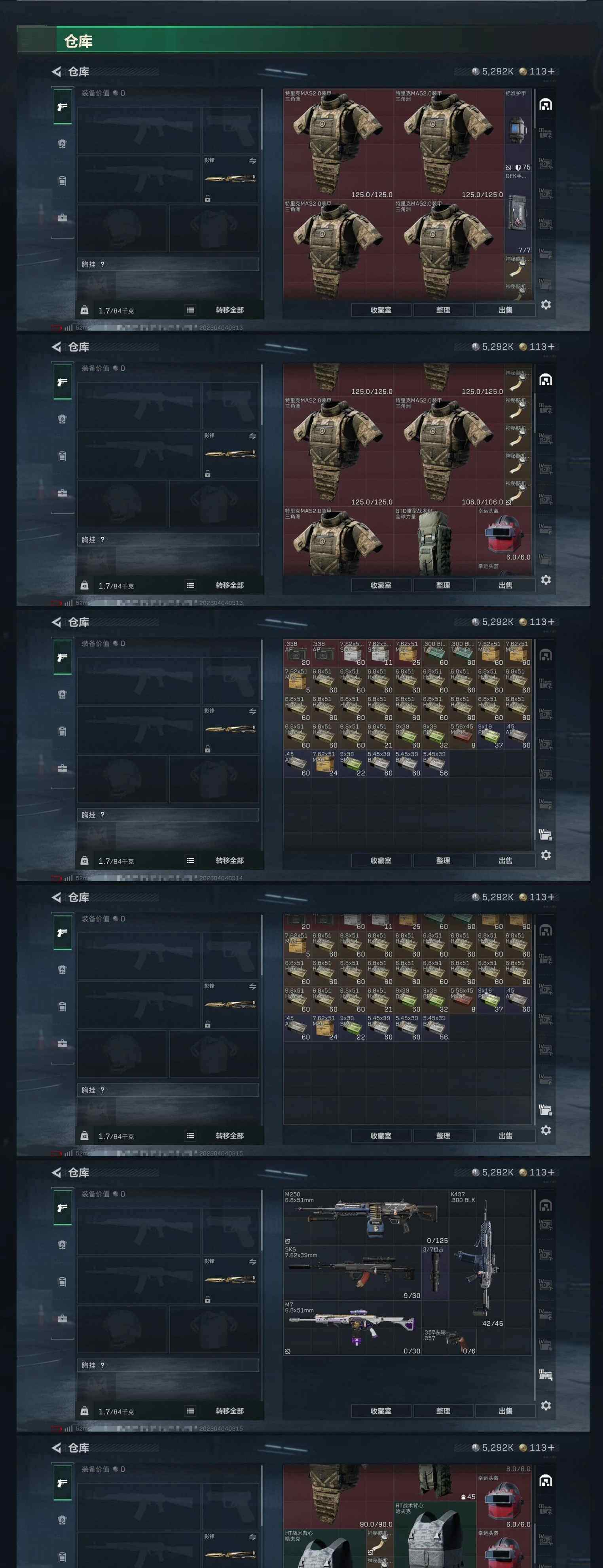
Task: Click the red 幸运头盔 helmet showing 6.0/6.0
Action: click(504, 535)
